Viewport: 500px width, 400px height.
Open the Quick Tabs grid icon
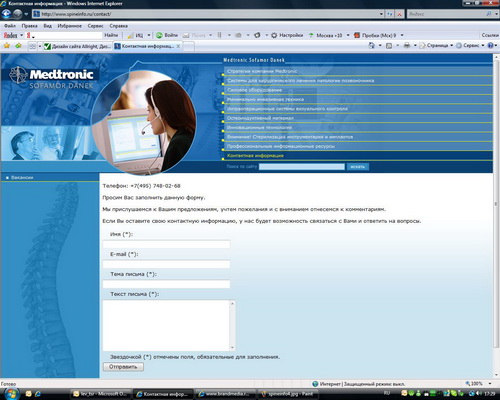pos(32,46)
